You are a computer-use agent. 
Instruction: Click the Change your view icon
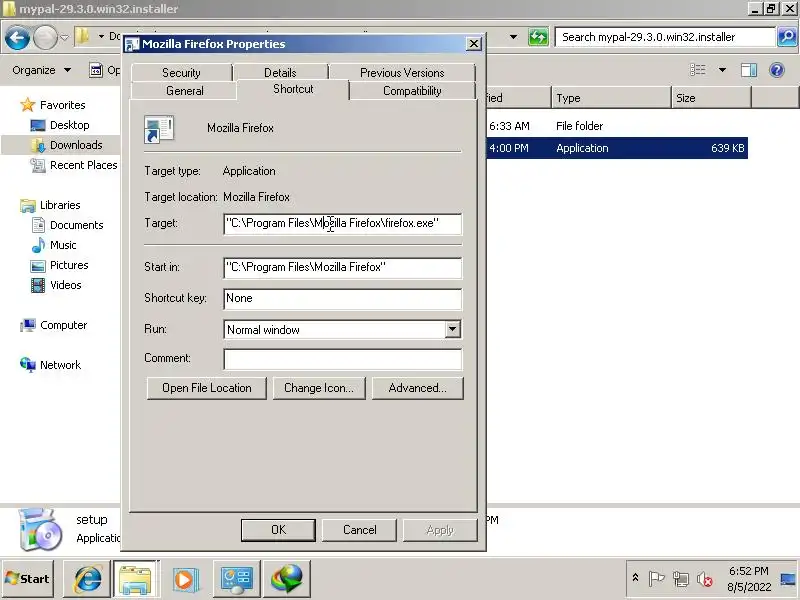697,70
